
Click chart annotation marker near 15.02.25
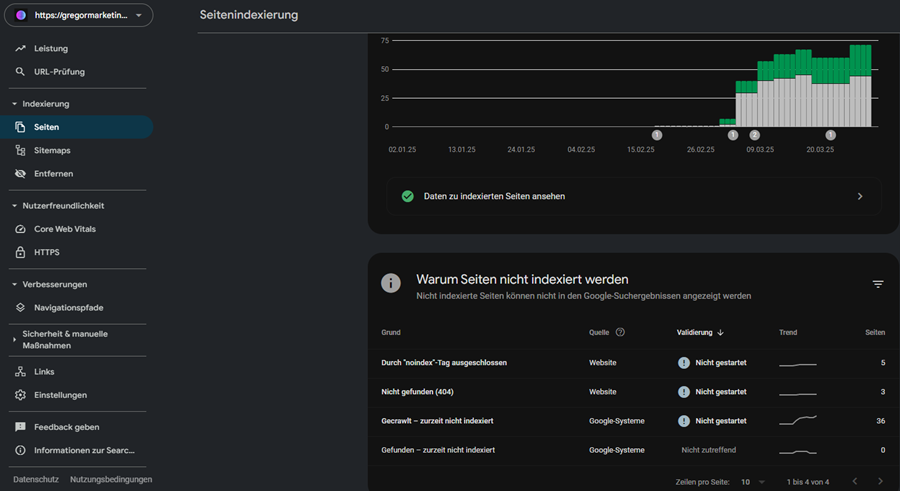pos(657,135)
